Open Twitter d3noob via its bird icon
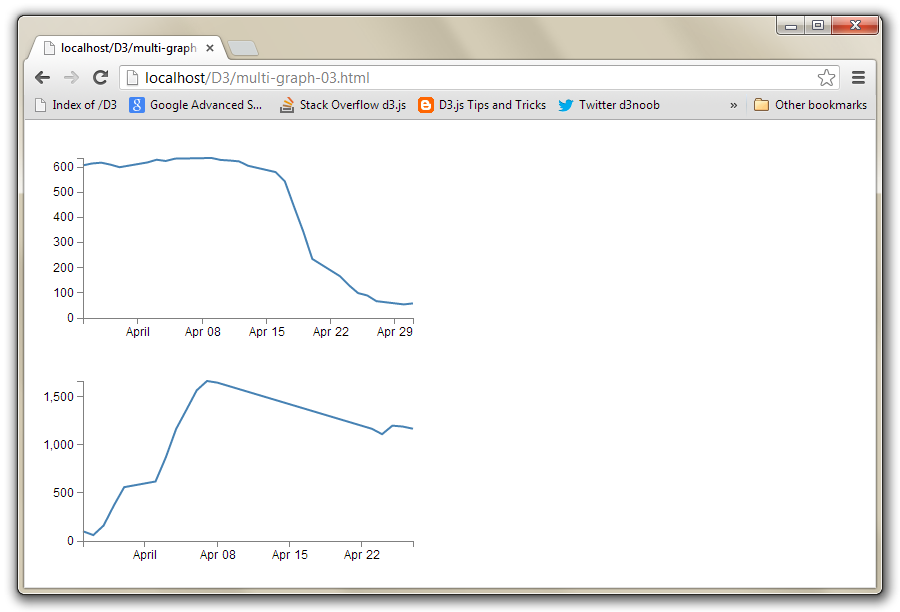900x612 pixels. [x=566, y=104]
